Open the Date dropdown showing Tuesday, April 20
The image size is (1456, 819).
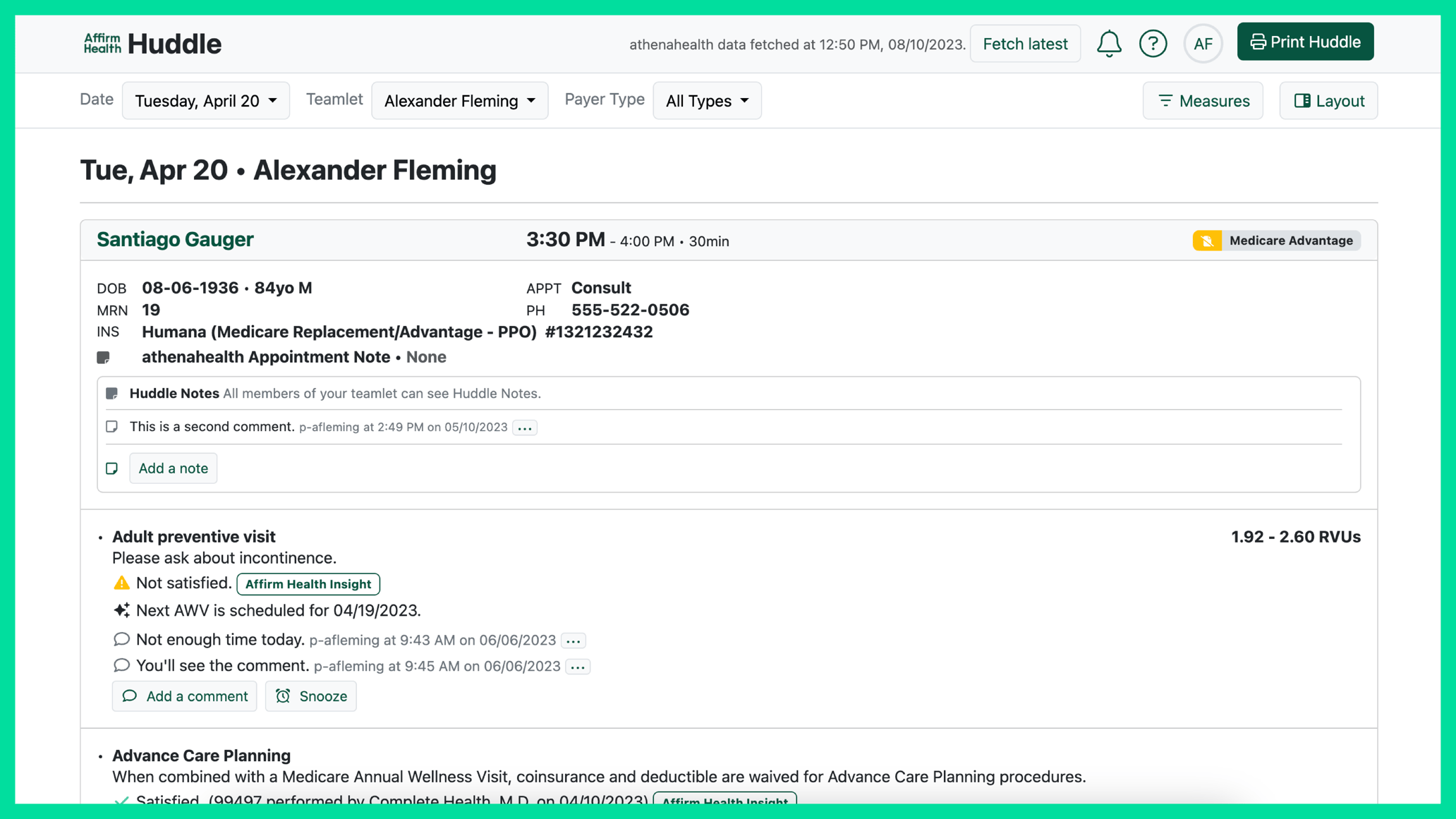(x=205, y=101)
